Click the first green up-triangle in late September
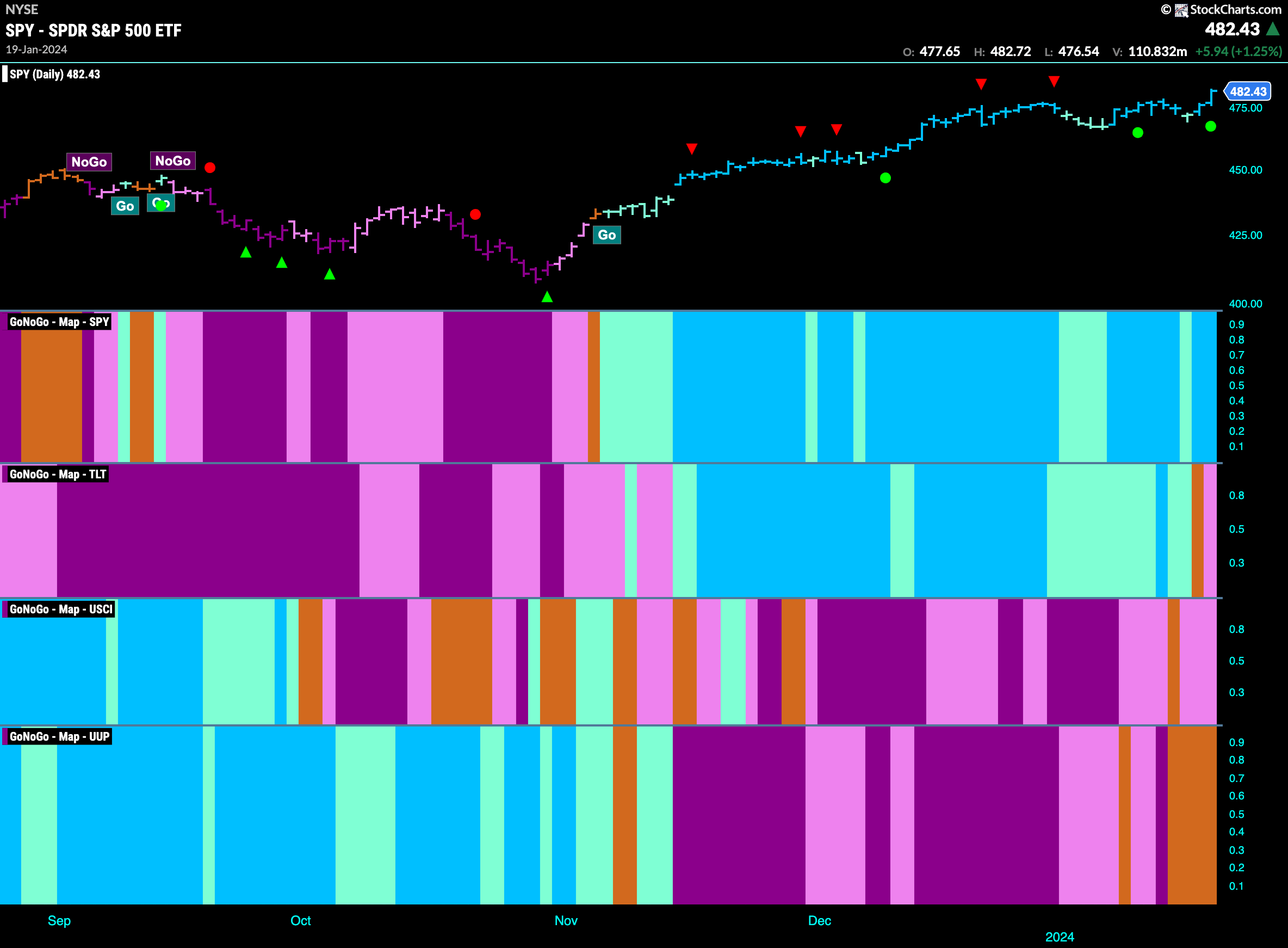This screenshot has height=948, width=1288. (x=245, y=252)
